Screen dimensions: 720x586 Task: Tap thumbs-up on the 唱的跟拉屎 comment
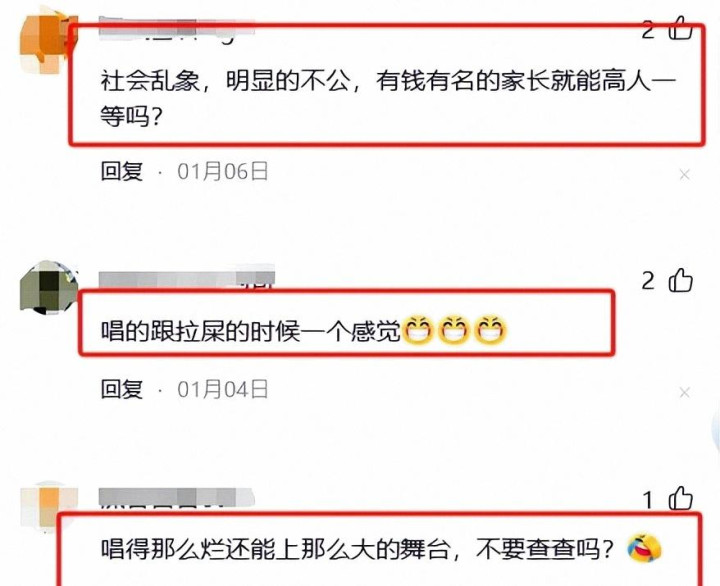coord(681,280)
